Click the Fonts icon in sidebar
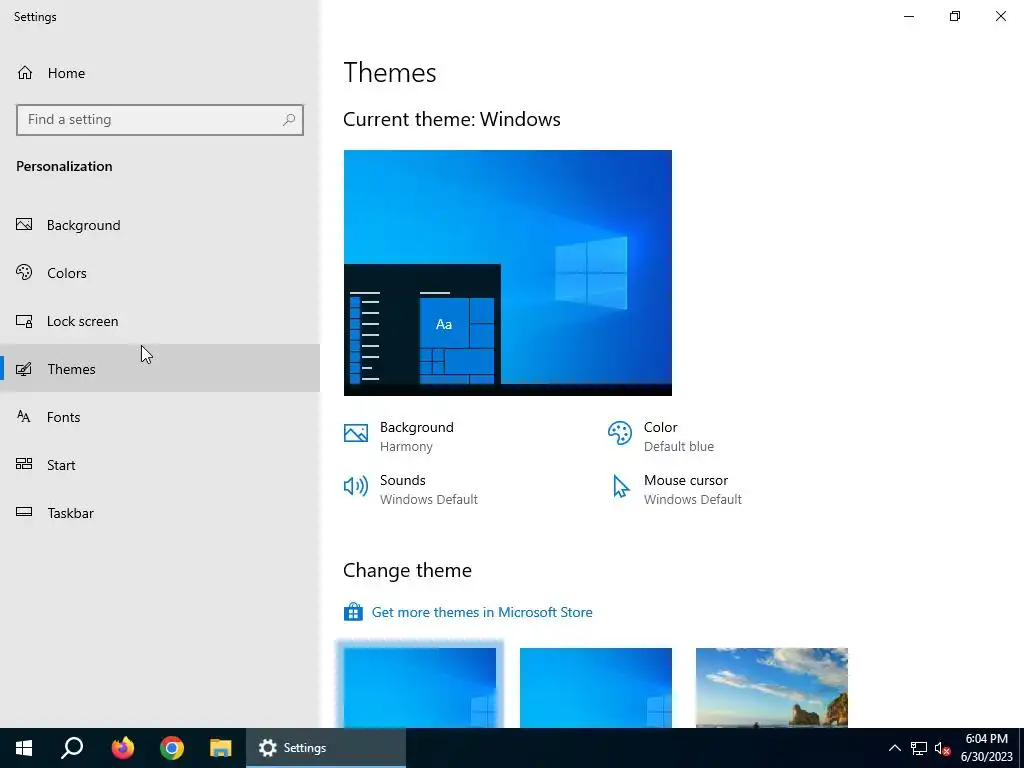This screenshot has height=768, width=1024. [x=24, y=417]
